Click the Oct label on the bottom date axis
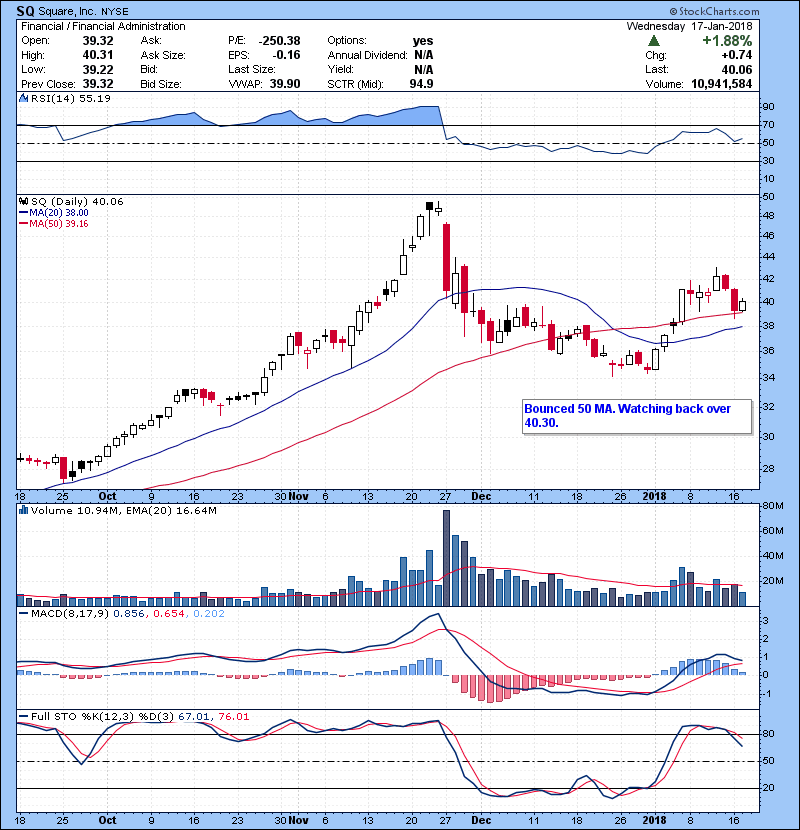 (x=107, y=820)
